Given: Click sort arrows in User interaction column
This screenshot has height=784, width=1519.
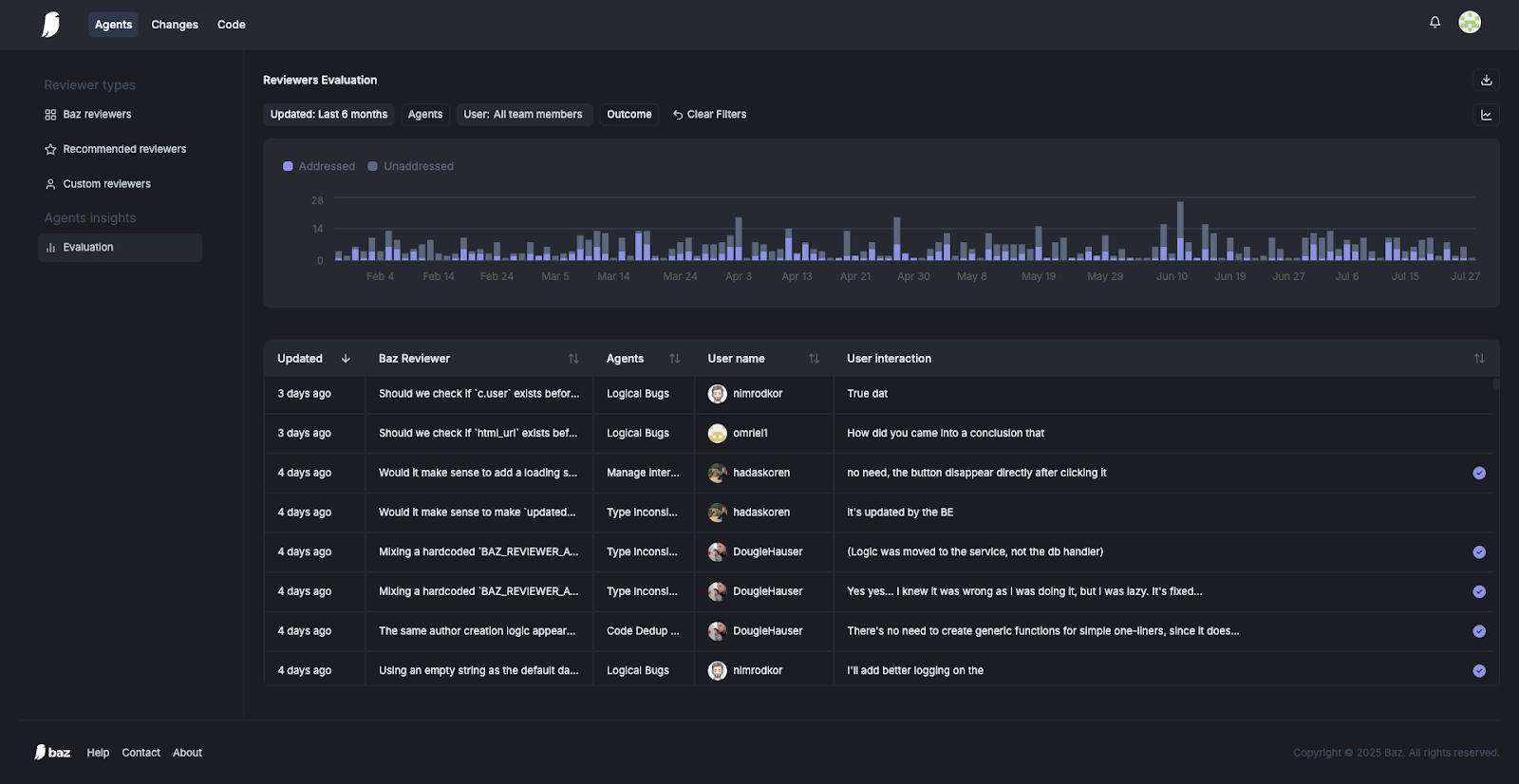Looking at the screenshot, I should (x=1479, y=359).
